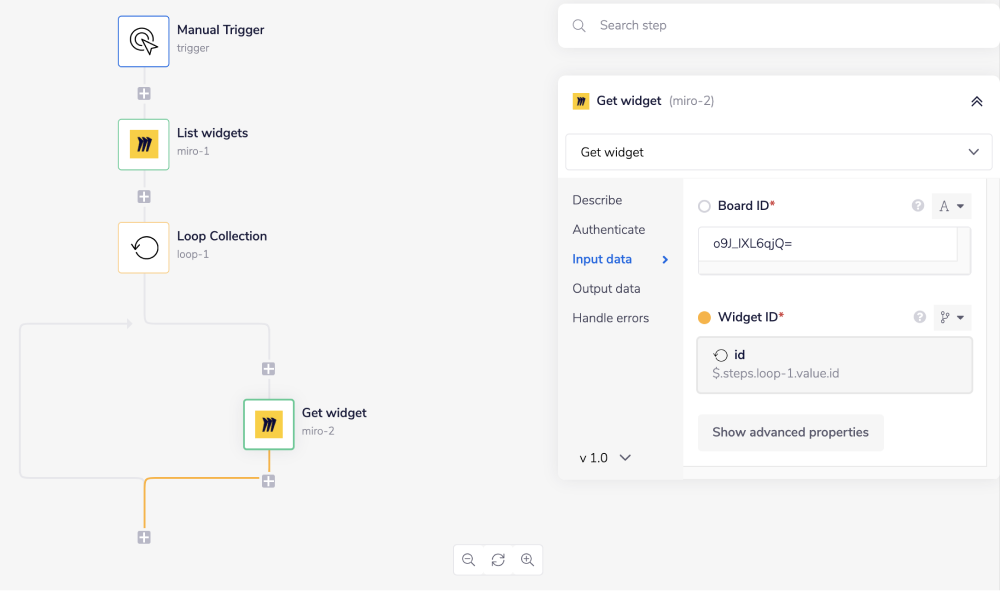
Task: Open the Output data section
Action: (x=606, y=288)
